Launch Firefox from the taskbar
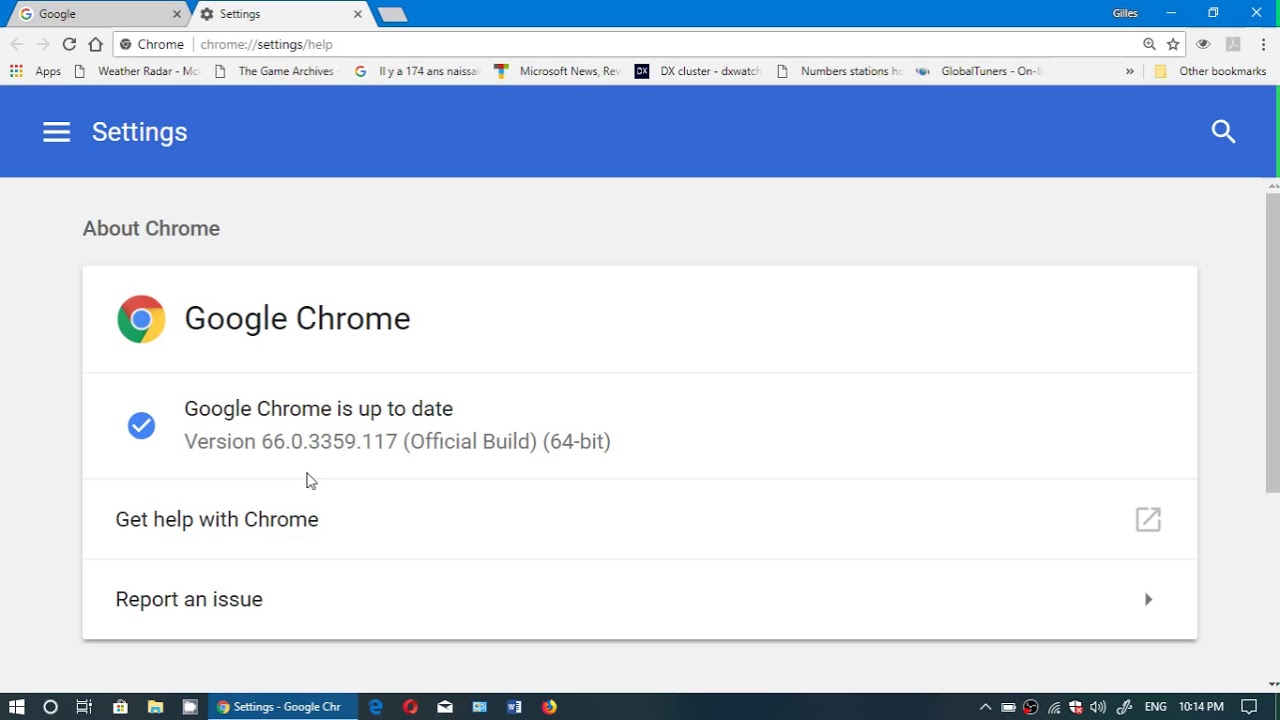The image size is (1280, 720). click(x=549, y=707)
